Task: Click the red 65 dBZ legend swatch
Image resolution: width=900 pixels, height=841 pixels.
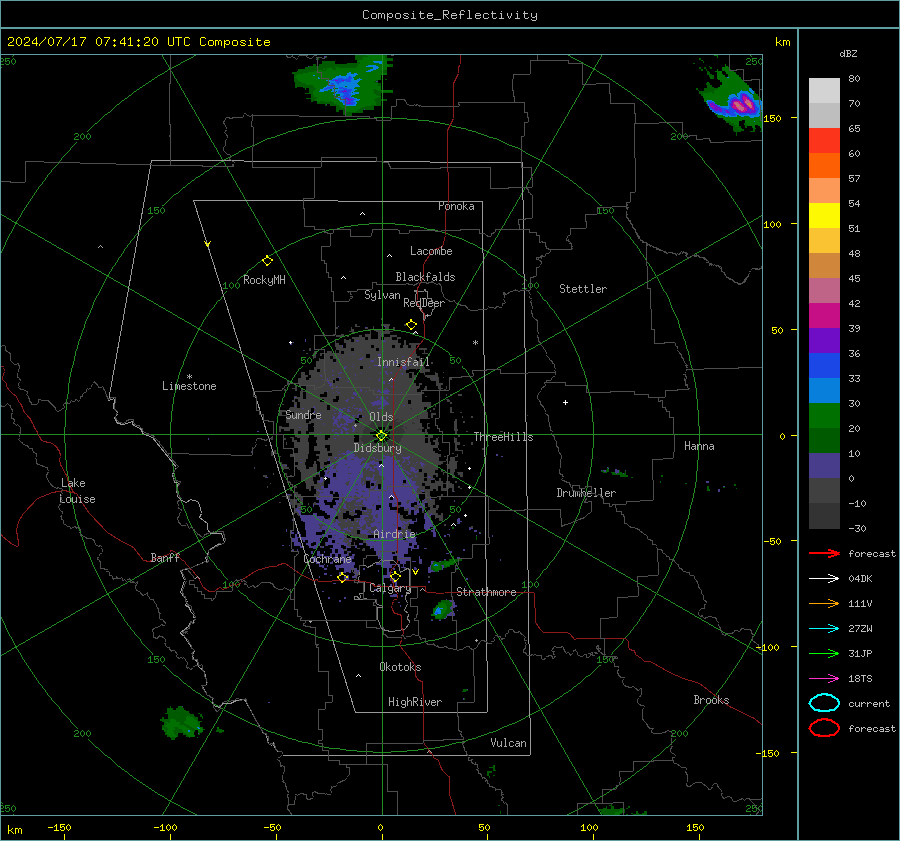Action: 824,140
